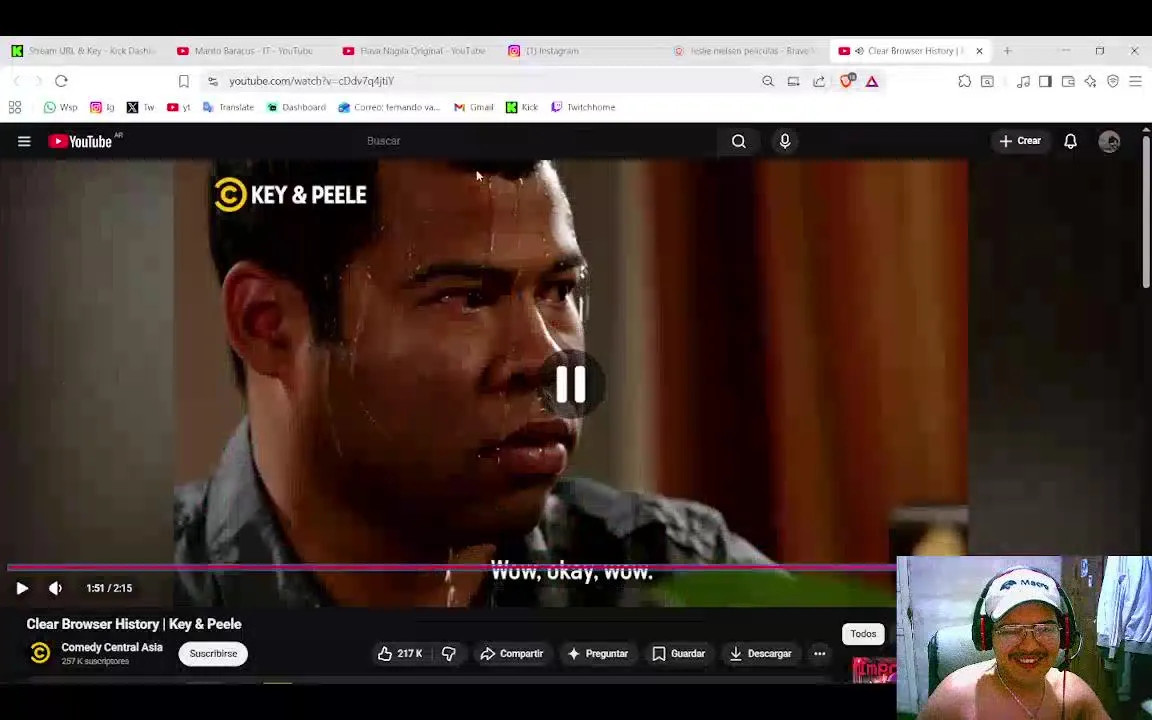1152x720 pixels.
Task: Open the apps grid icon in bookmarks bar
Action: [x=15, y=107]
